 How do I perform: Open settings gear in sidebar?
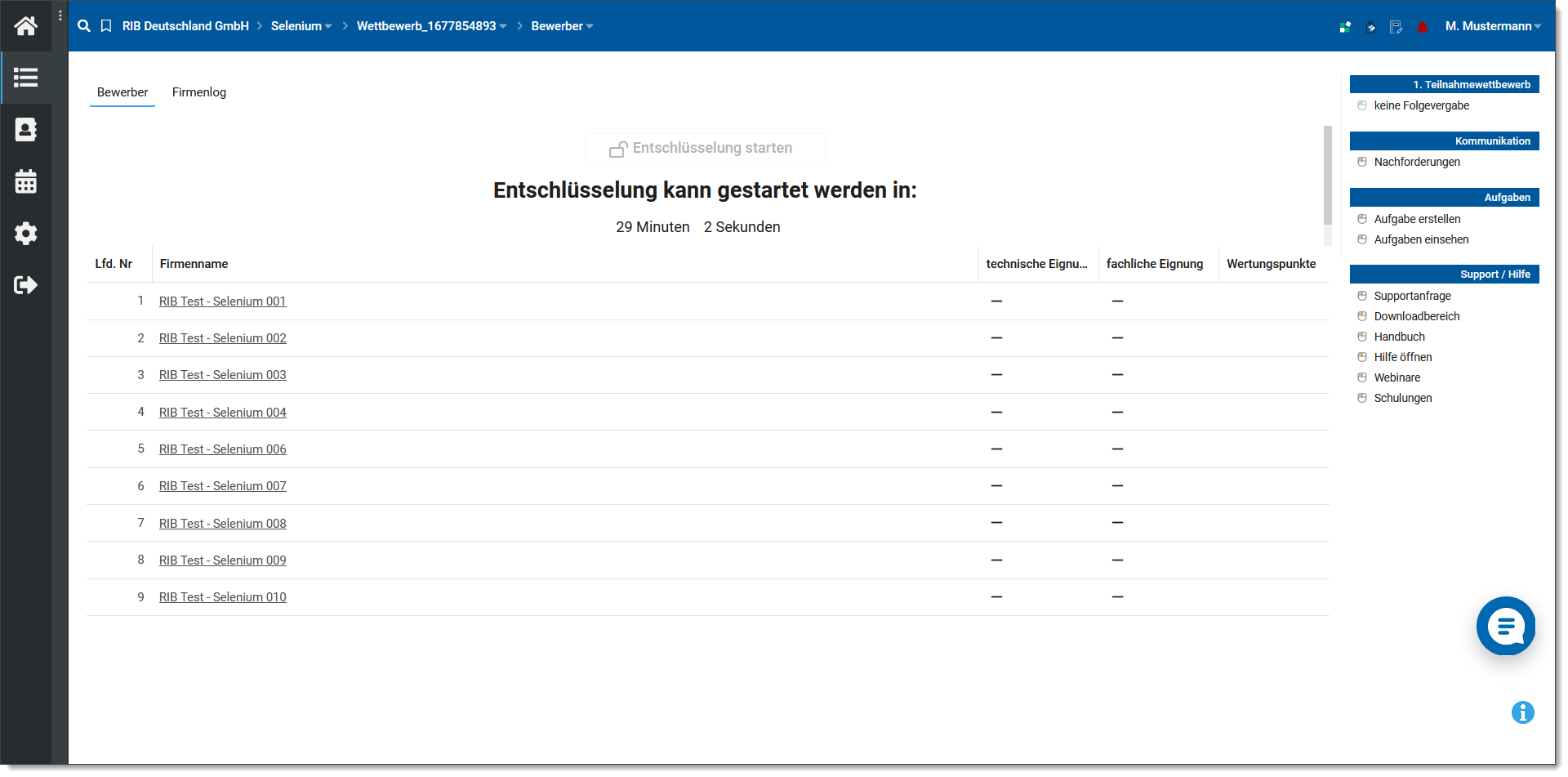25,234
